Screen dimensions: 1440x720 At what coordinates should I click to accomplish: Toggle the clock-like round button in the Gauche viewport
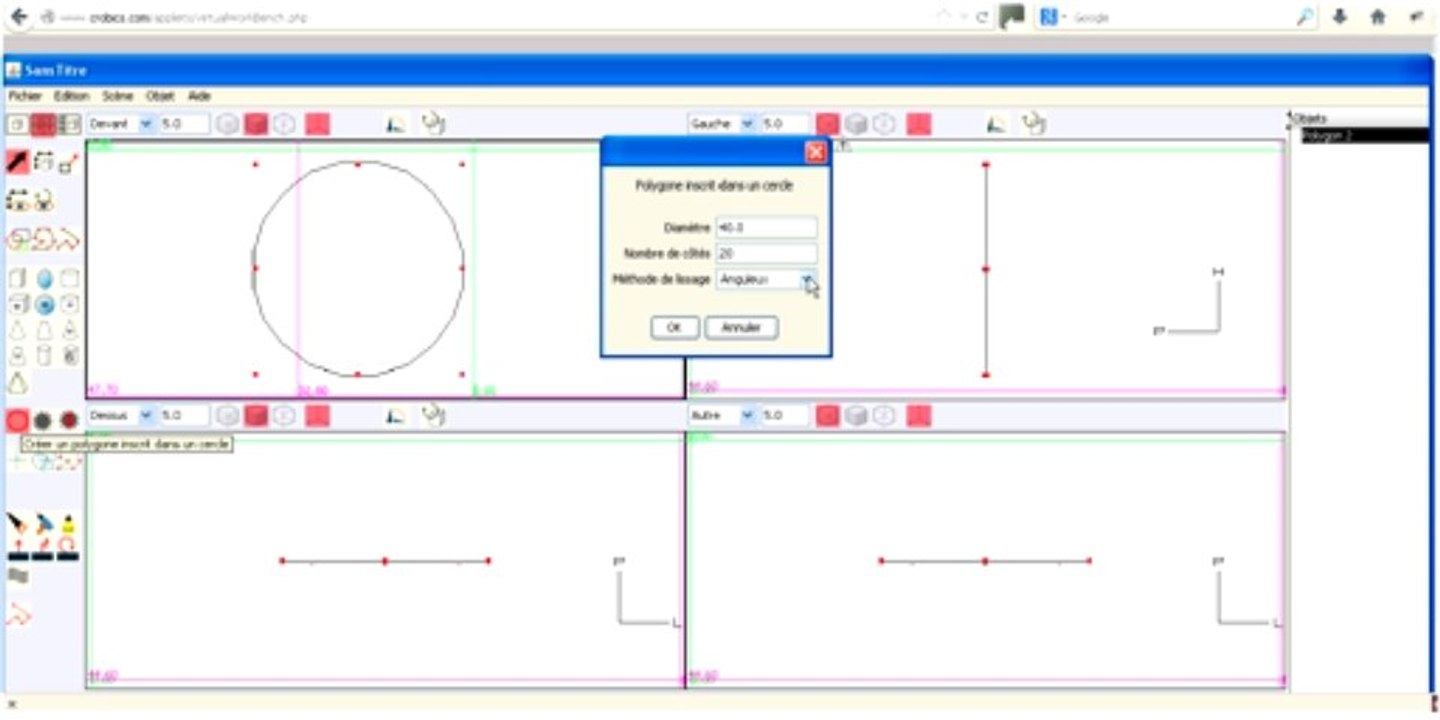point(884,124)
